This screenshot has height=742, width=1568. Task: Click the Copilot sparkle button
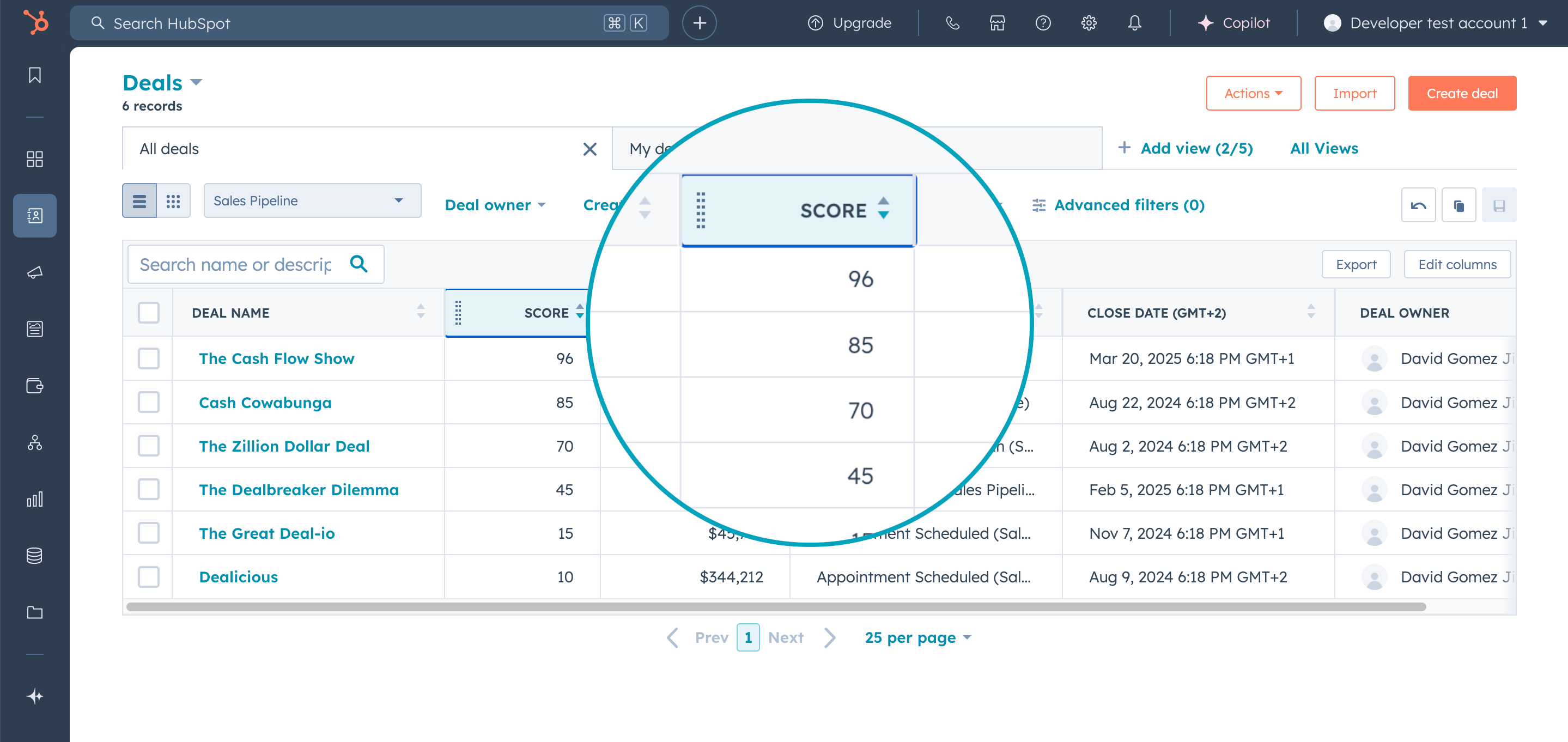(x=1234, y=23)
